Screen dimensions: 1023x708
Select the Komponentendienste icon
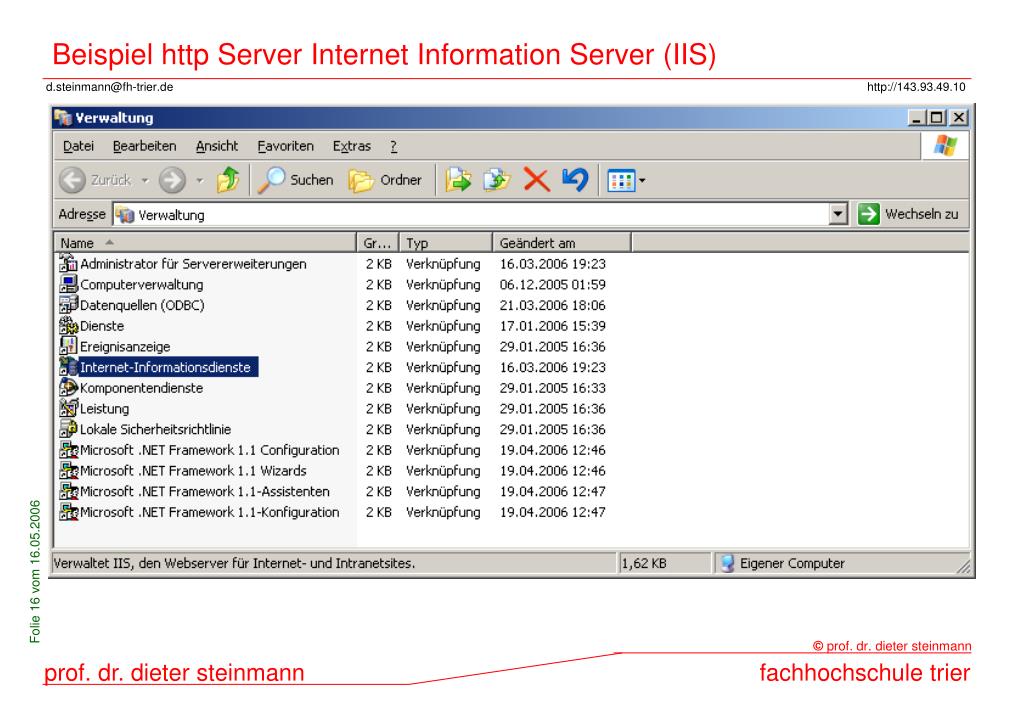69,388
